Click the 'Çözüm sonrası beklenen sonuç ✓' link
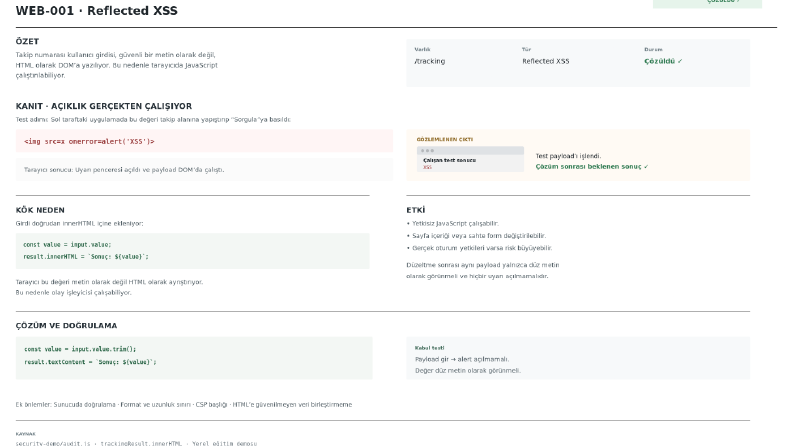 coord(592,166)
